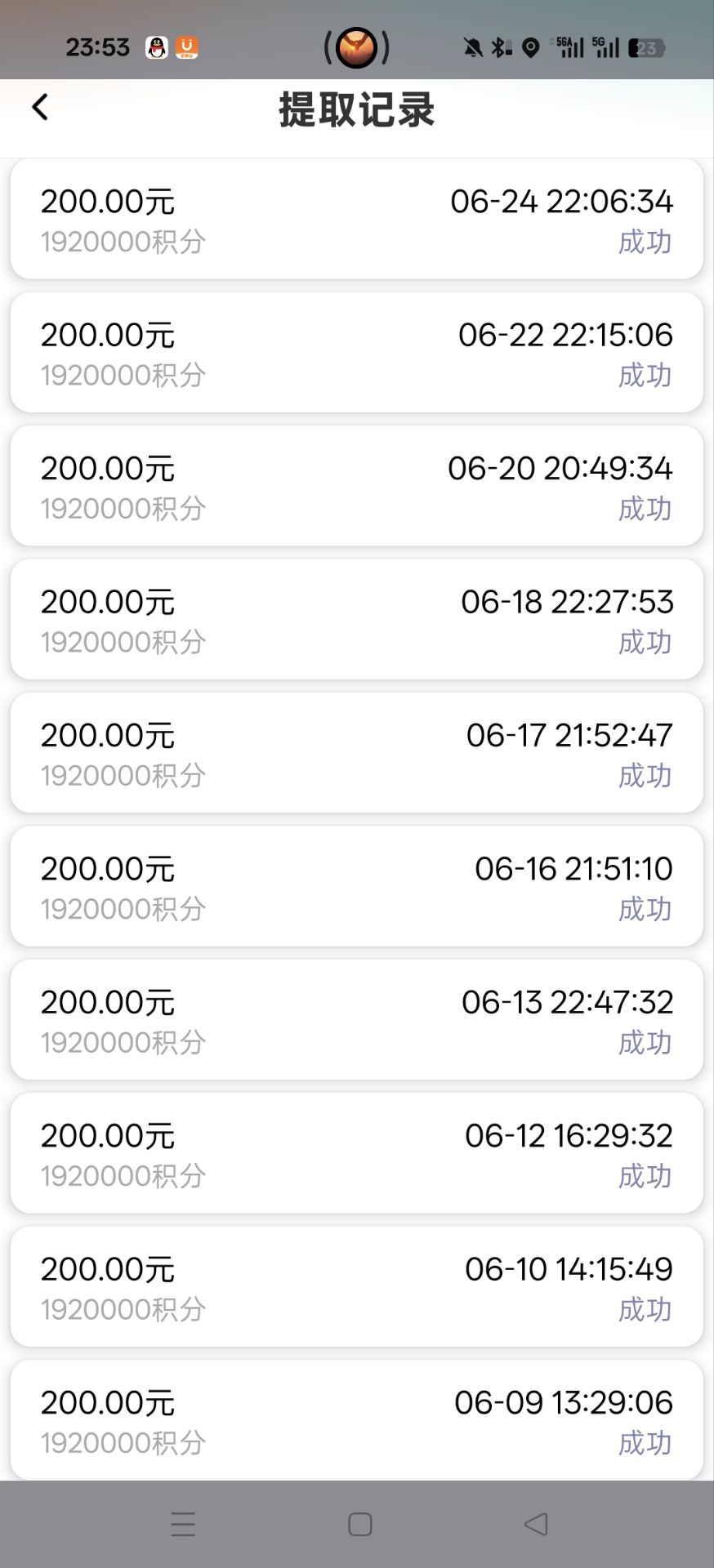This screenshot has height=1568, width=714.
Task: Tap 成功 status on the 06-17 record
Action: click(x=645, y=775)
